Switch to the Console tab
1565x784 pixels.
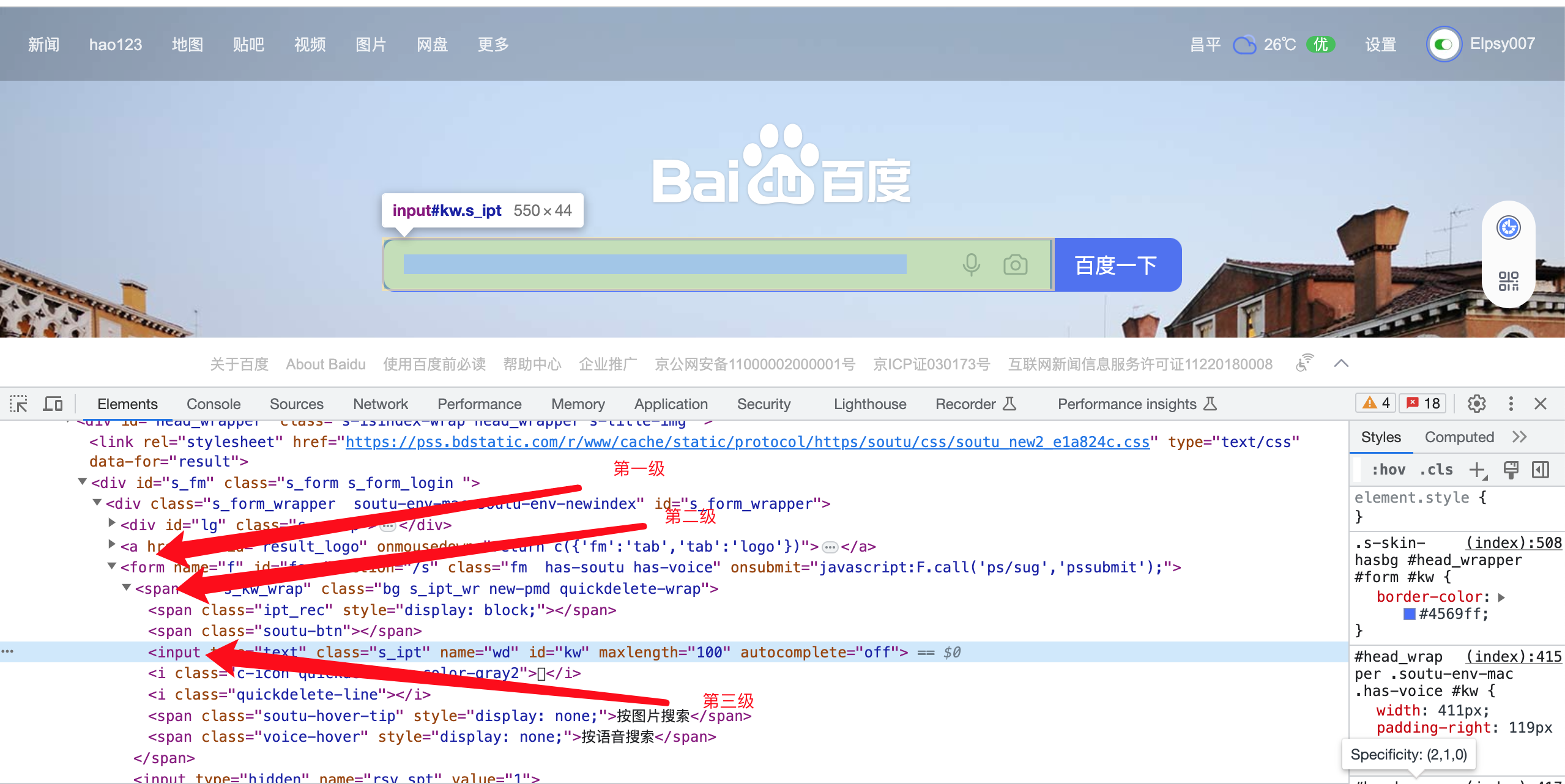tap(214, 404)
